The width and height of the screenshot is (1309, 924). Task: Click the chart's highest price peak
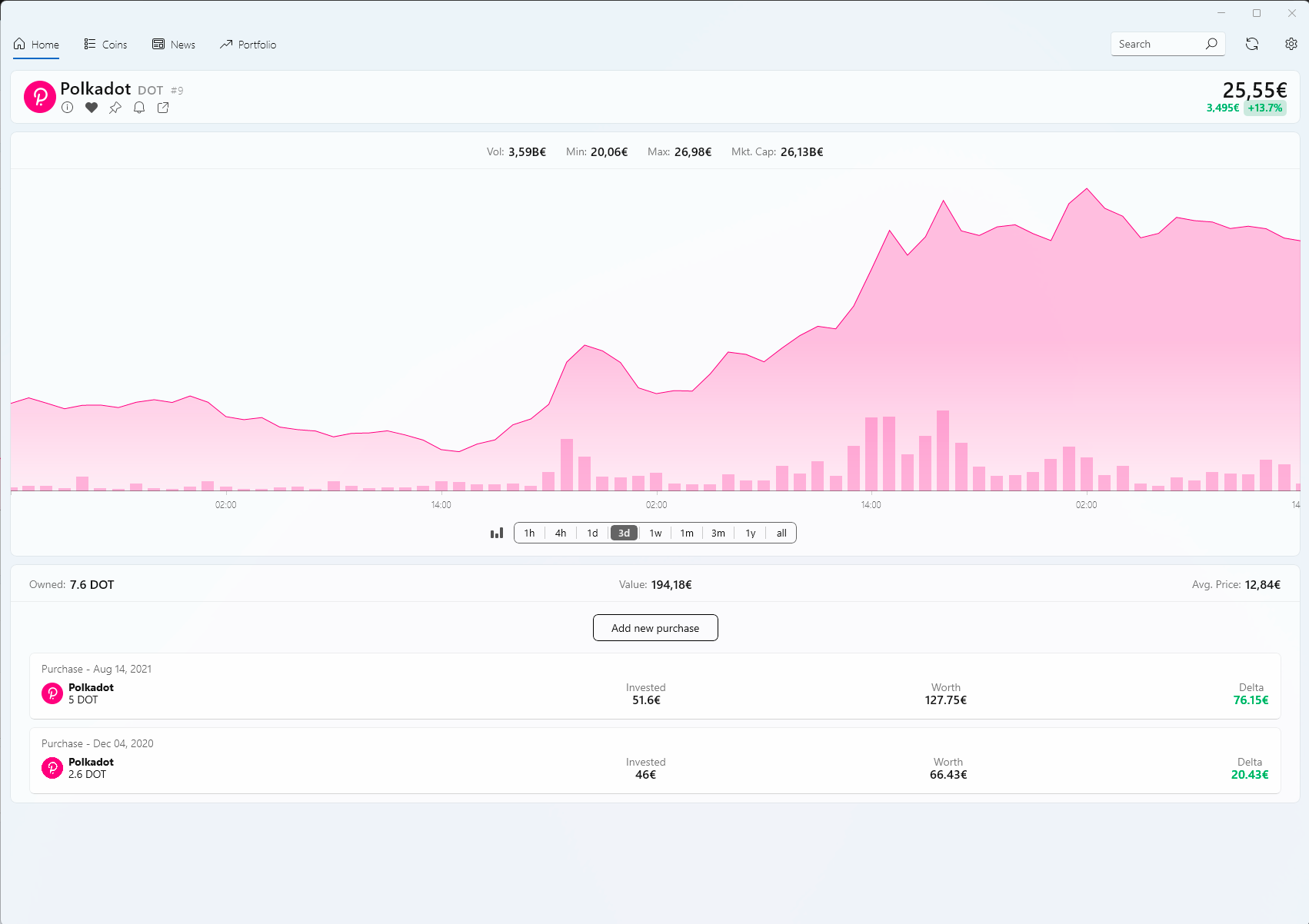pos(1087,189)
